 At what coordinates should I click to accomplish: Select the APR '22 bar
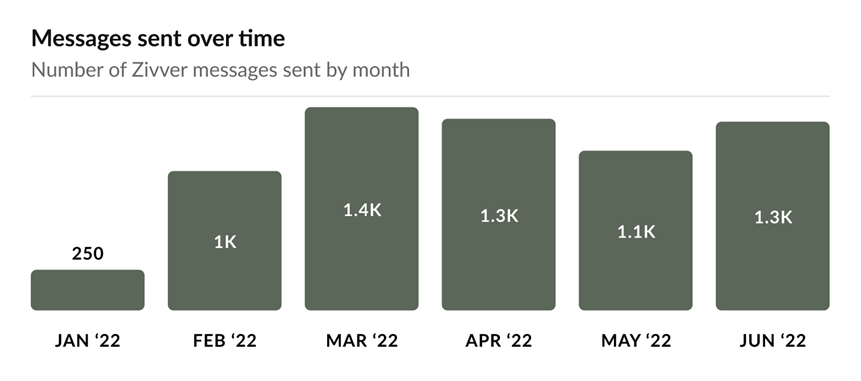499,215
